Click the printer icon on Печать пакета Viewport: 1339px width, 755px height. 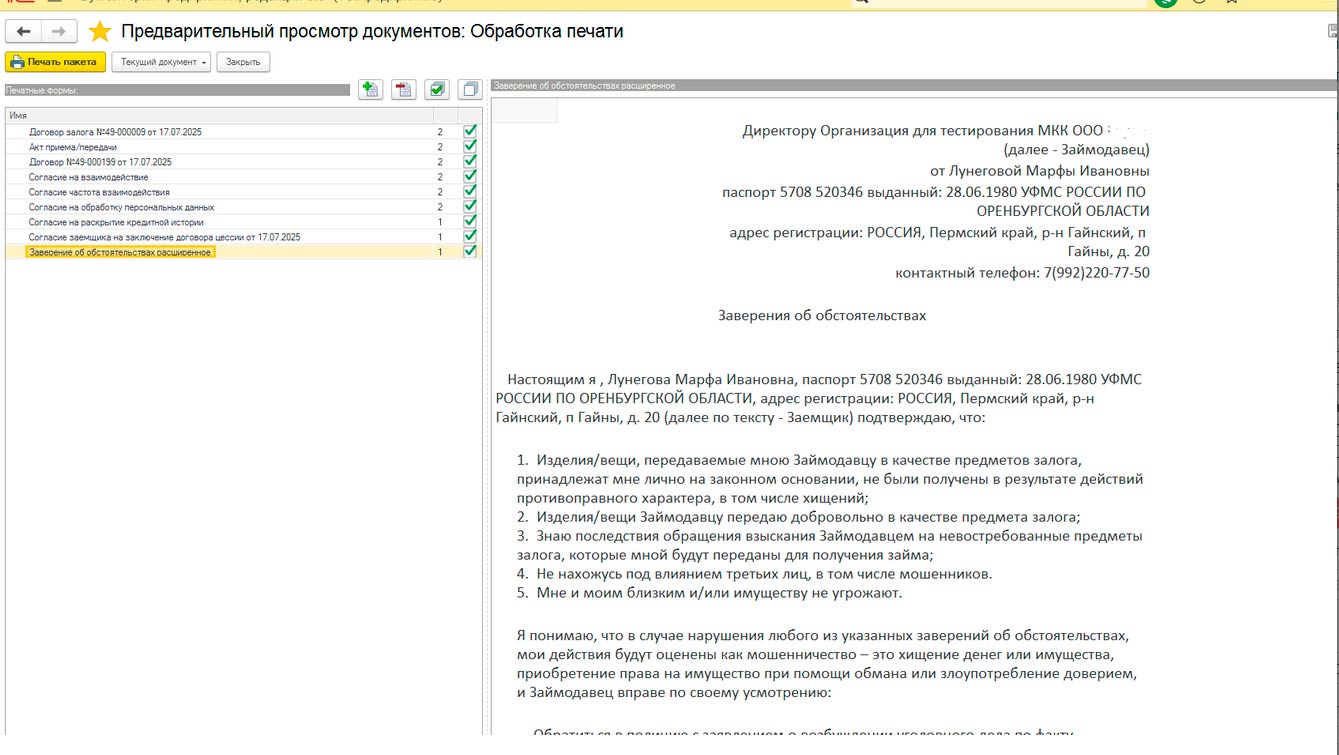tap(17, 62)
